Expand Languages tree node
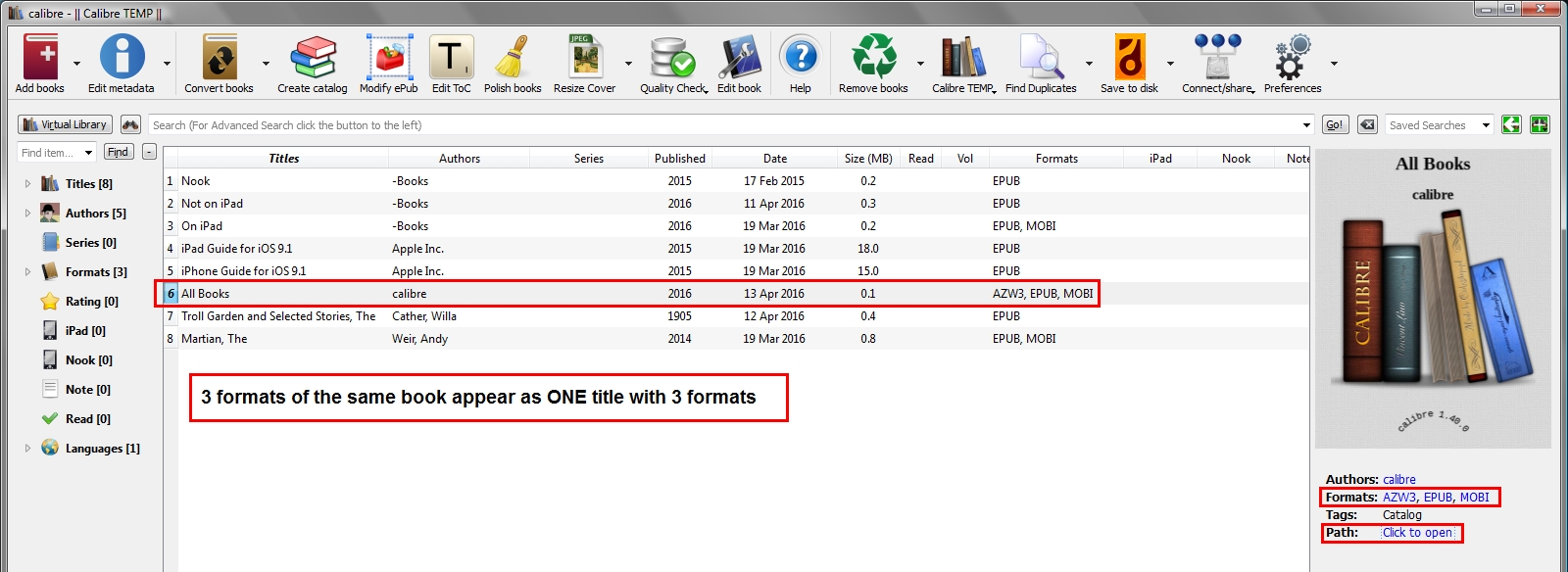1568x572 pixels. click(x=27, y=448)
